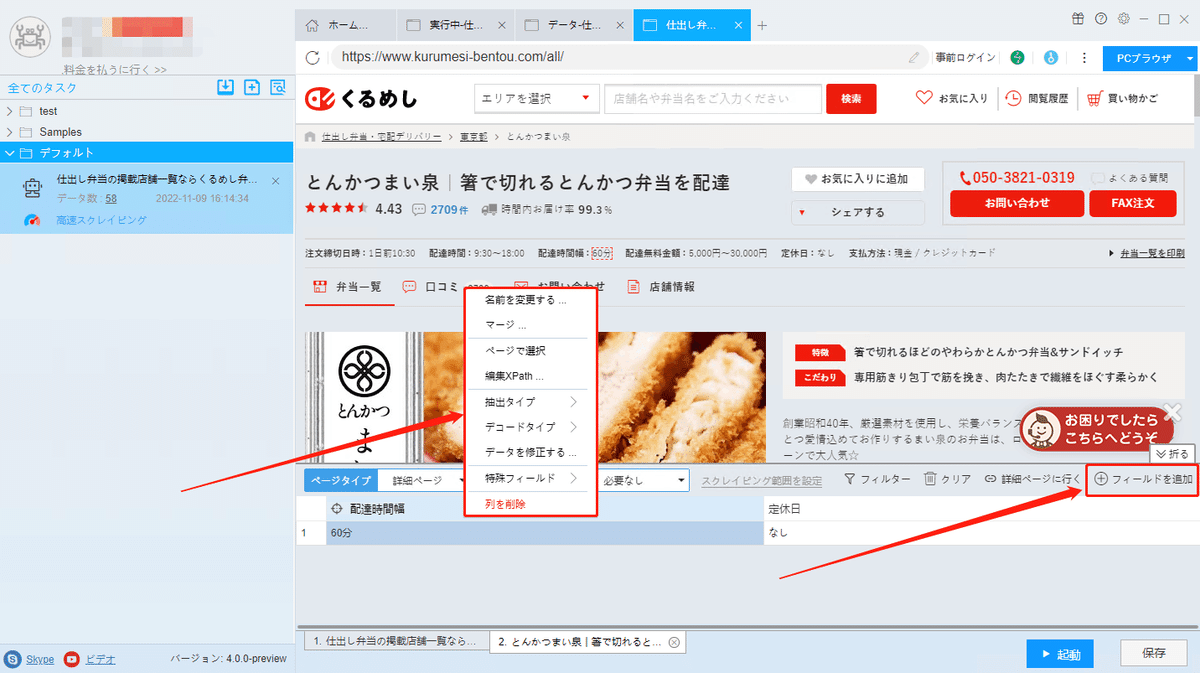The width and height of the screenshot is (1200, 673).
Task: Choose ページで選択 from the context menu
Action: 515,351
